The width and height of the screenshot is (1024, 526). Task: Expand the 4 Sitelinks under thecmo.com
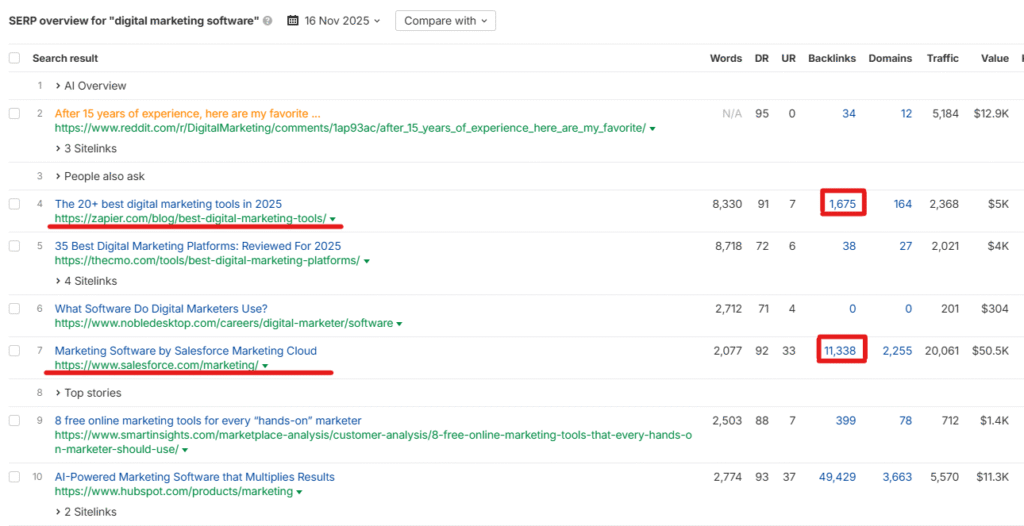tap(86, 281)
